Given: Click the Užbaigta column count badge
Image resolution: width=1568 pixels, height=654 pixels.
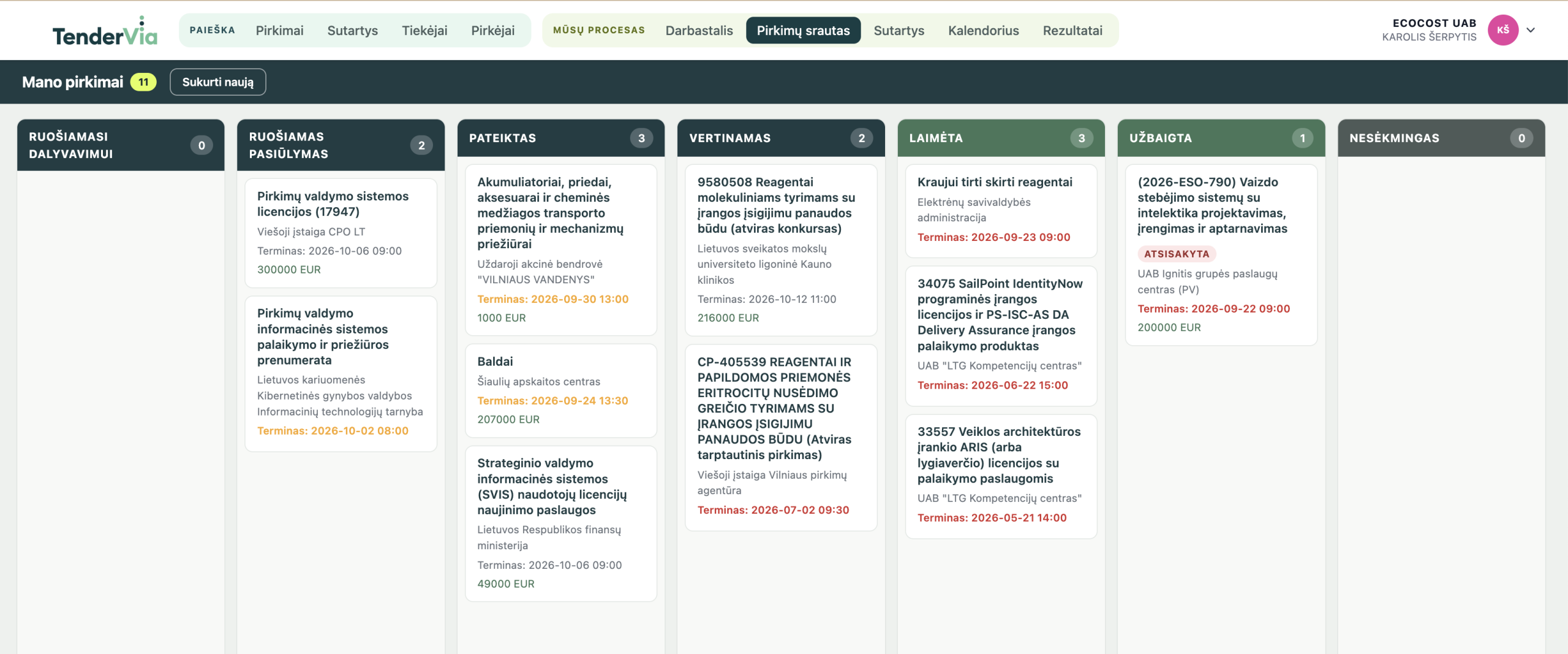Looking at the screenshot, I should [1302, 138].
